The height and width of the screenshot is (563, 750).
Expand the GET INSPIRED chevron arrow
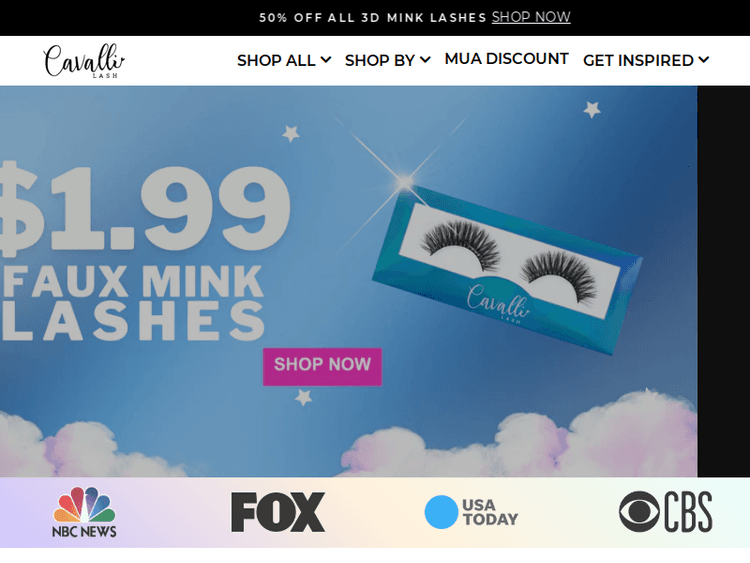point(704,60)
